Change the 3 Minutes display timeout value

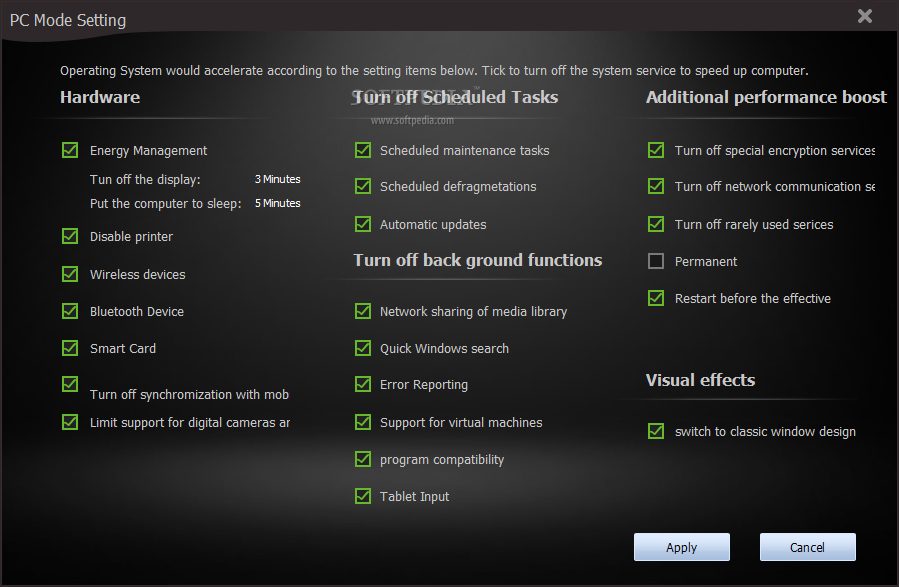[277, 179]
